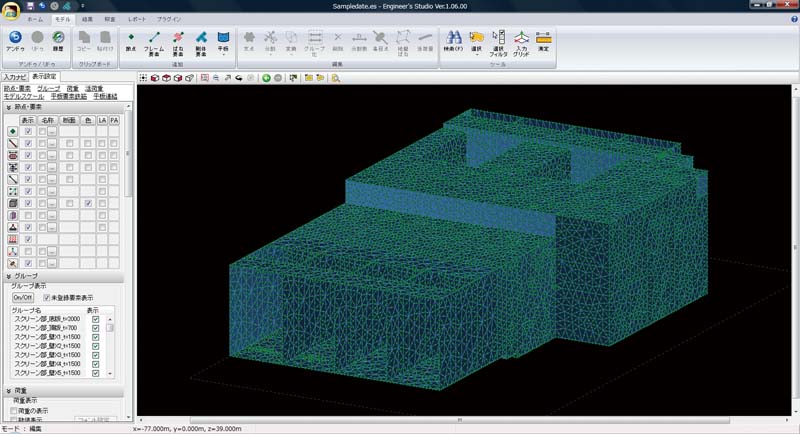800x434 pixels.
Task: Select the 節点 node tool
Action: [x=131, y=38]
